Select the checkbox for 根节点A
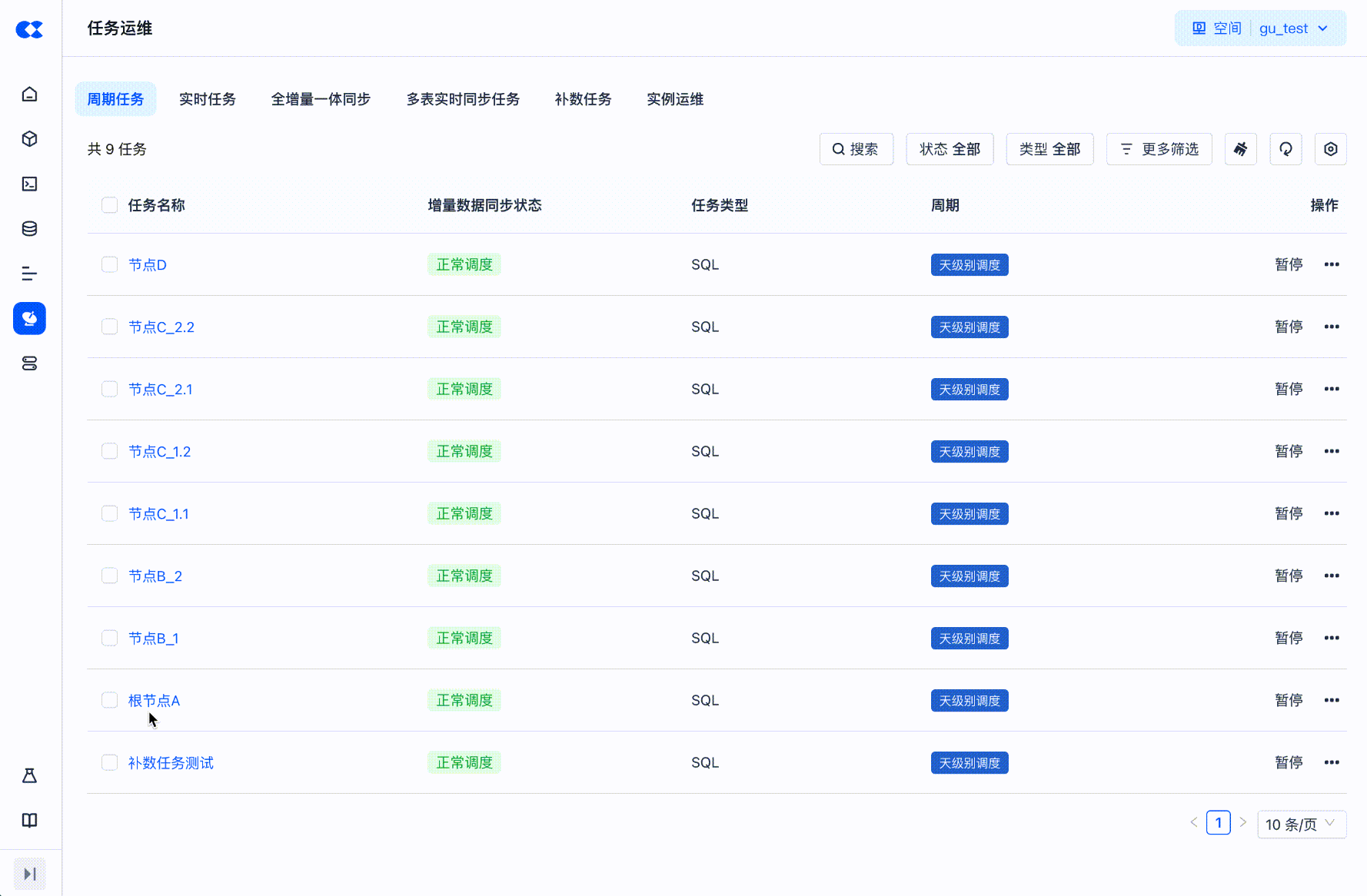 click(110, 700)
